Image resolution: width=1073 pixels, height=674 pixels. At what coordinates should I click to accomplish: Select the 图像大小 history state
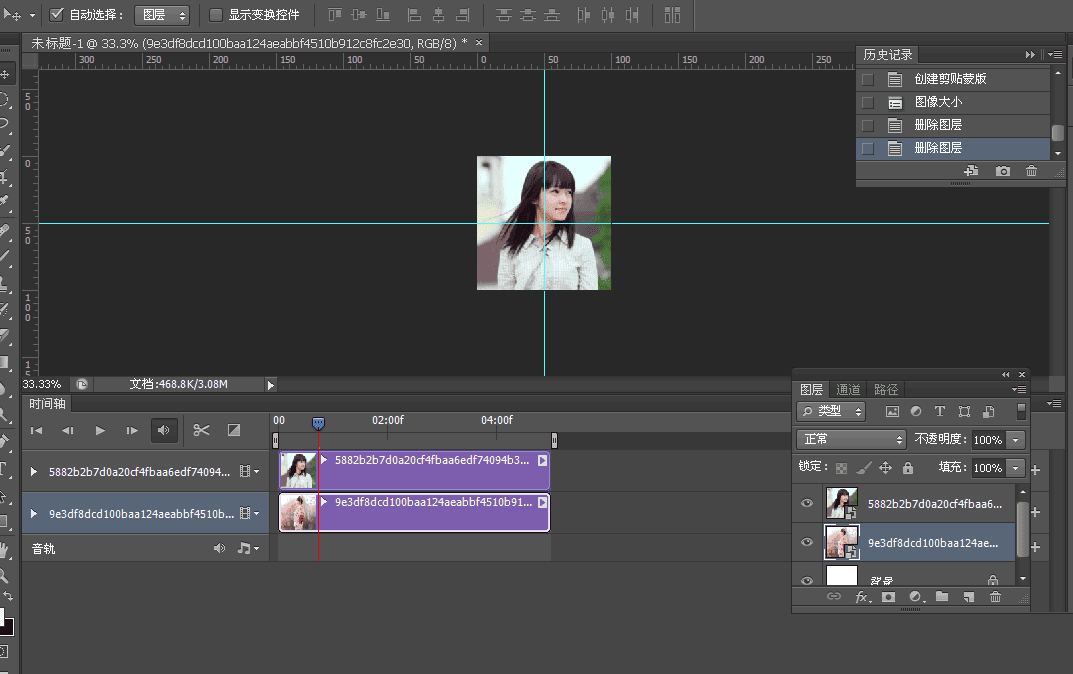click(938, 102)
